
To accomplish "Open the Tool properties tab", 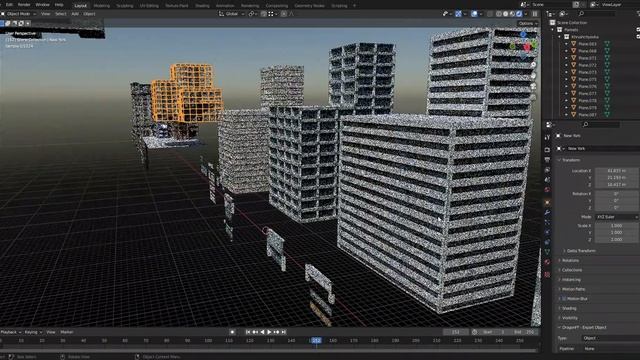I will tap(547, 138).
